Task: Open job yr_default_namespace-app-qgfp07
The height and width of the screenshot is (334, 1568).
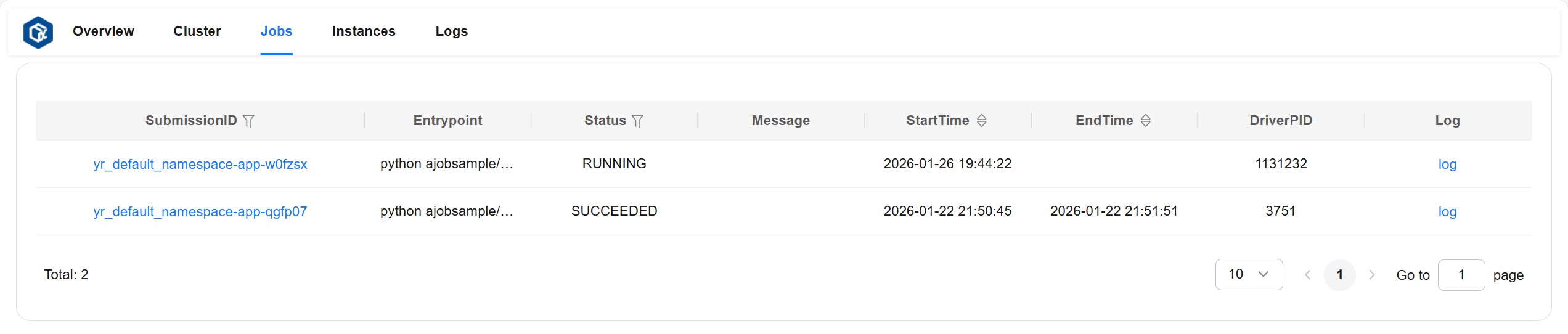Action: point(200,212)
